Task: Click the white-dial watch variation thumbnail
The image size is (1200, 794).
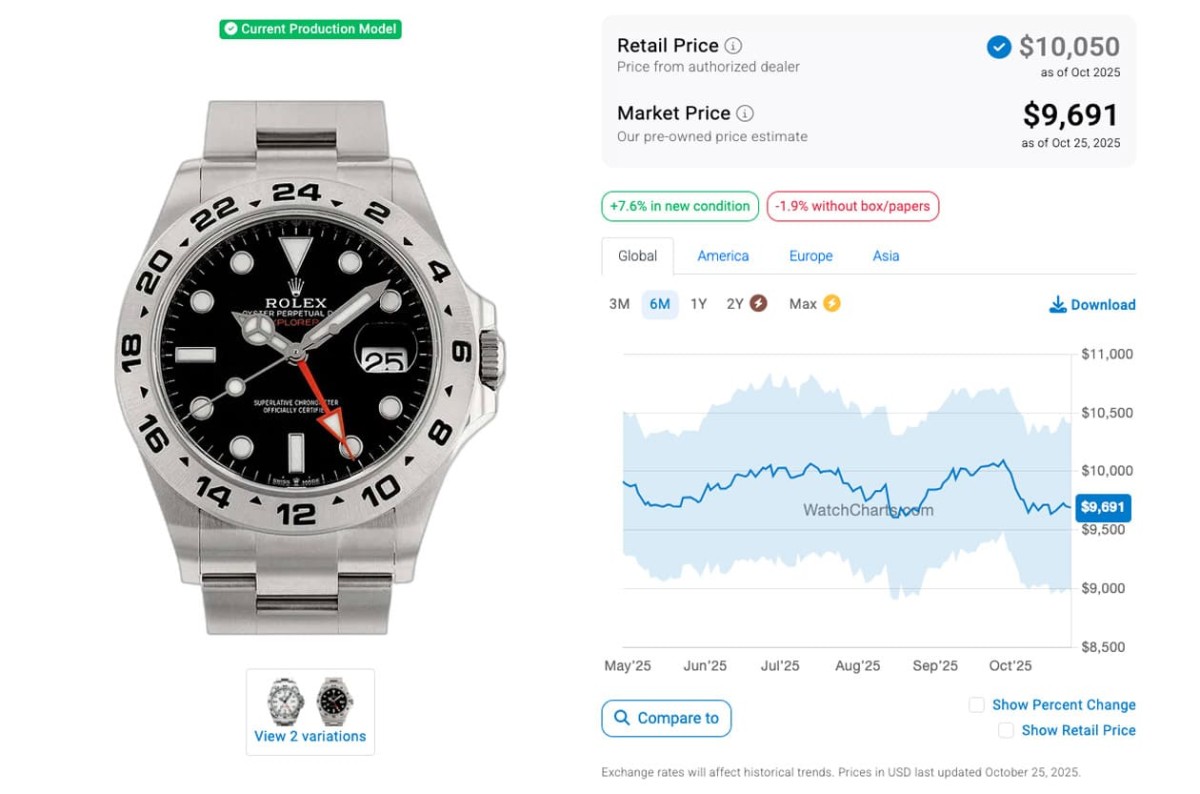Action: (286, 701)
